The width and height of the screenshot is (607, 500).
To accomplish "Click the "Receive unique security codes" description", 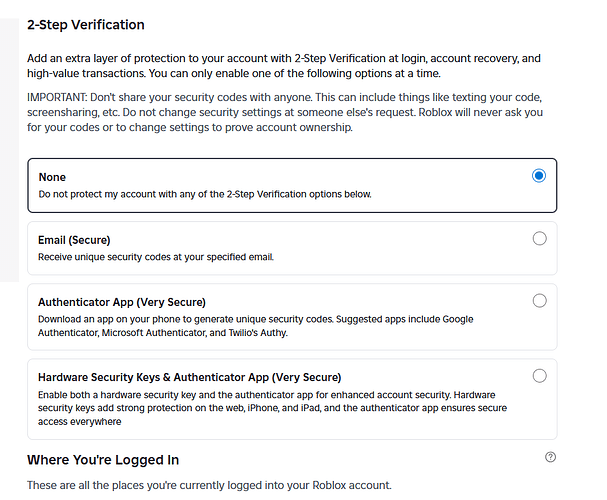I will point(155,256).
